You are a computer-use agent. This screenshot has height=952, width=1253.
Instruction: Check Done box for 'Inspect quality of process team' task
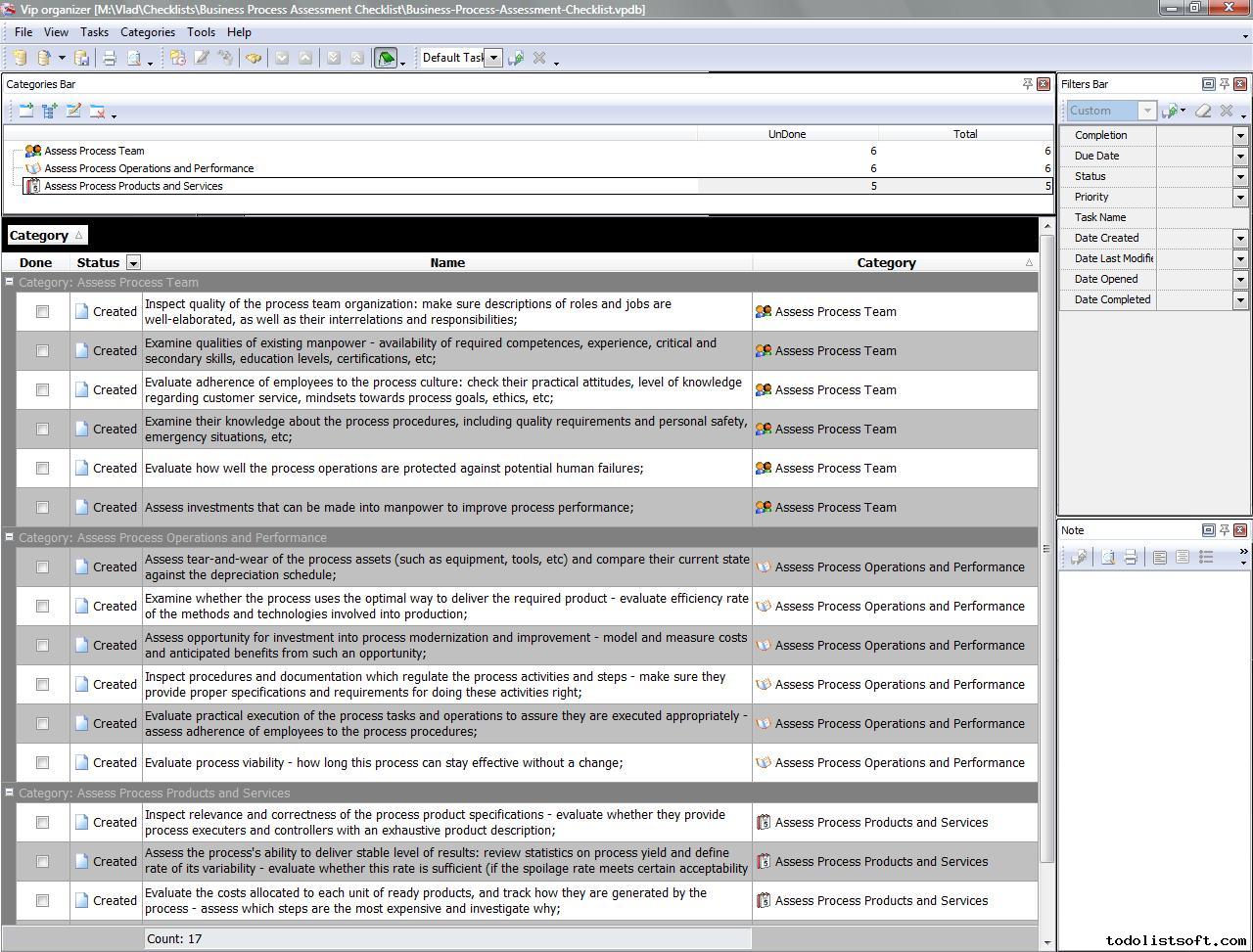pos(42,311)
